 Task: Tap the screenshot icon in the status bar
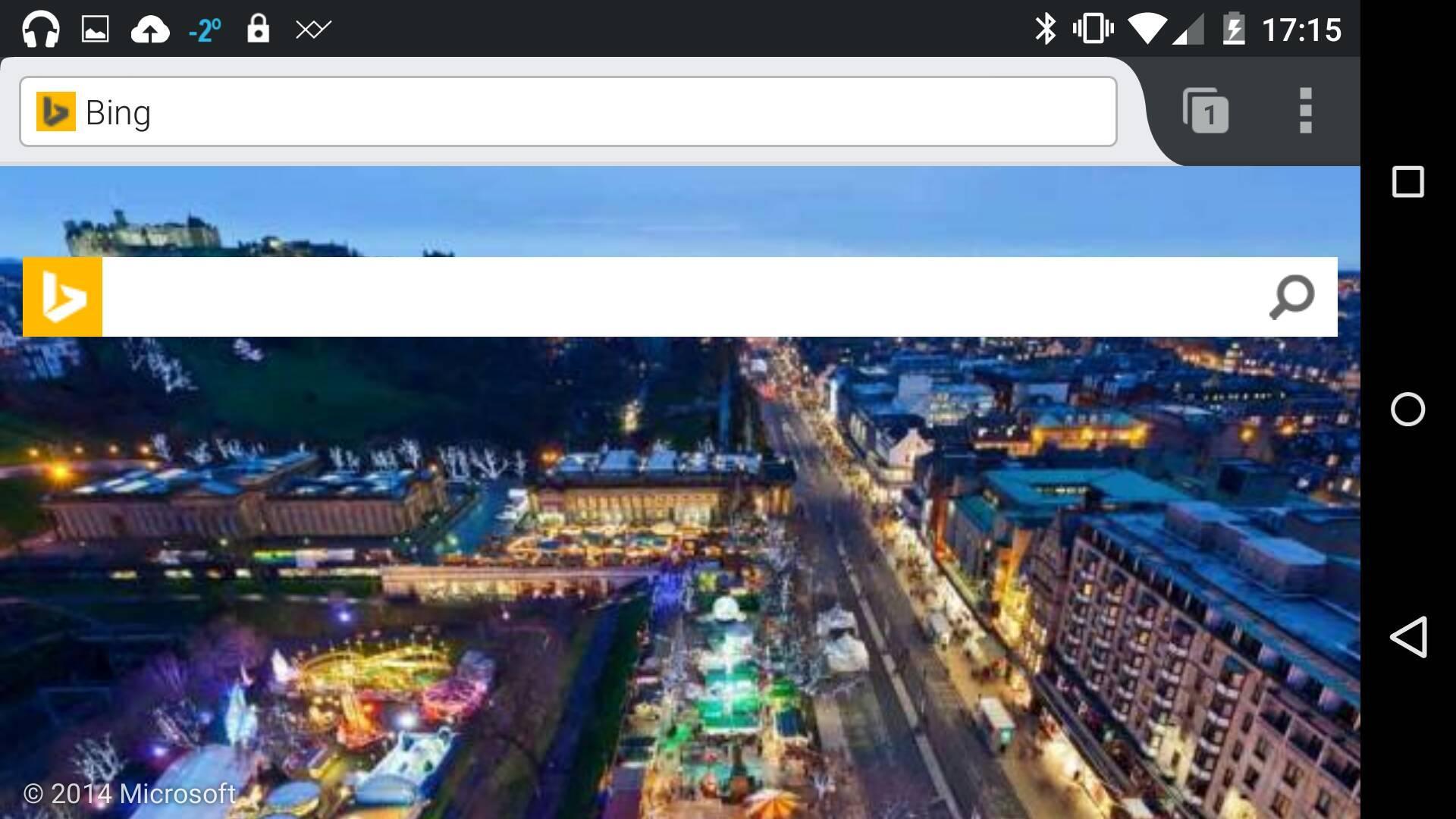97,29
